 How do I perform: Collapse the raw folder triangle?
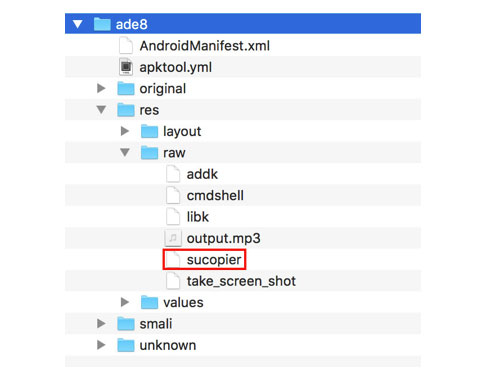tap(125, 152)
